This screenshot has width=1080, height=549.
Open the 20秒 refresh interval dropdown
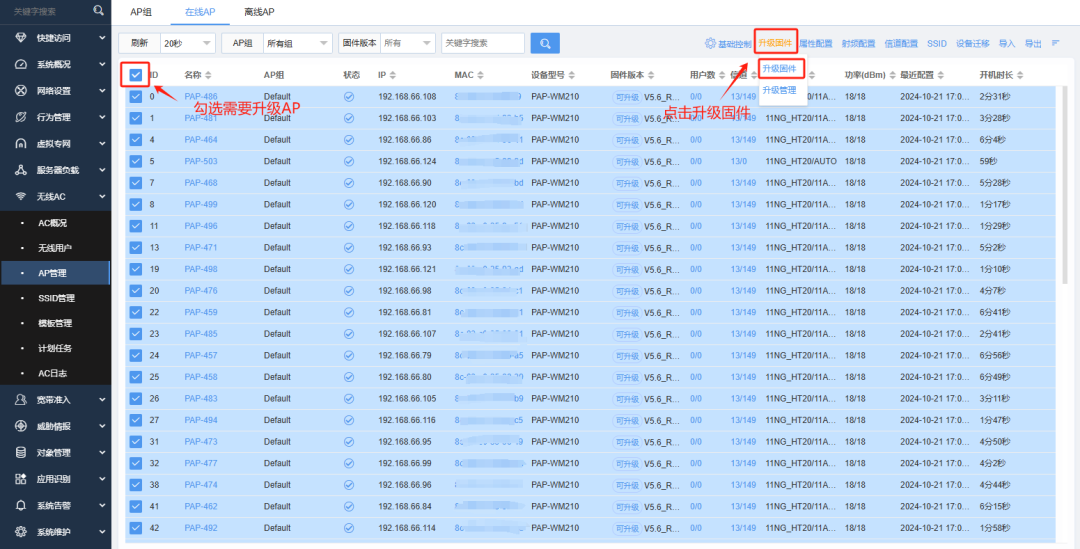coord(188,43)
